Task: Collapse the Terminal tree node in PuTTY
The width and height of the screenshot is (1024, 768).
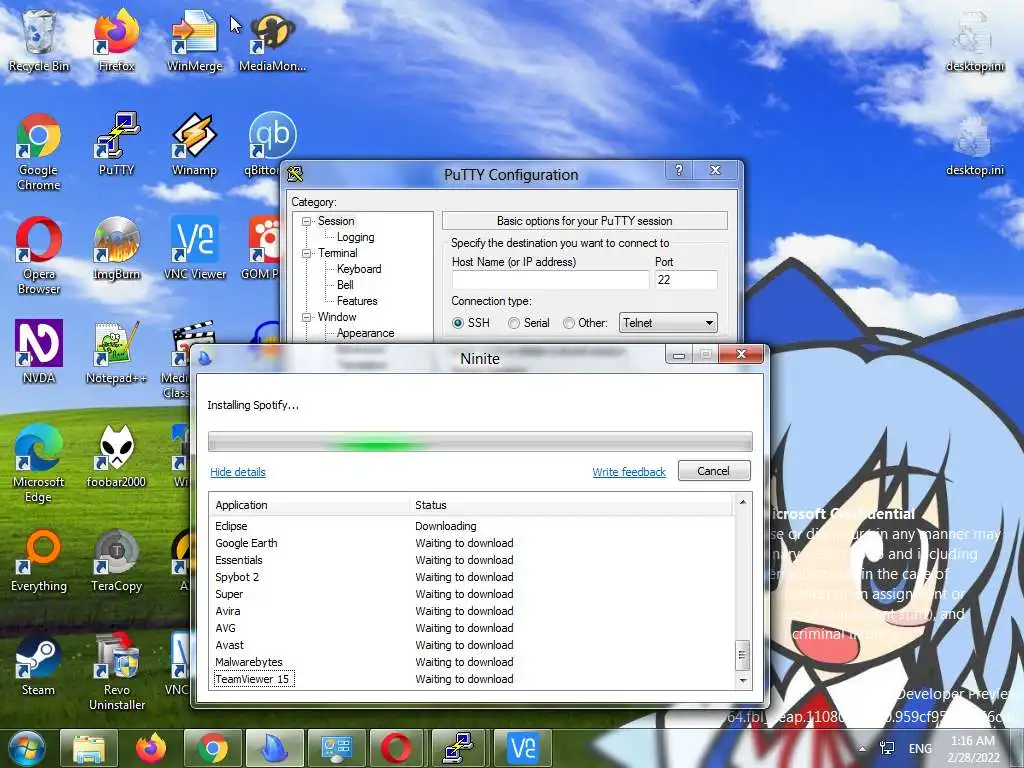Action: [306, 253]
